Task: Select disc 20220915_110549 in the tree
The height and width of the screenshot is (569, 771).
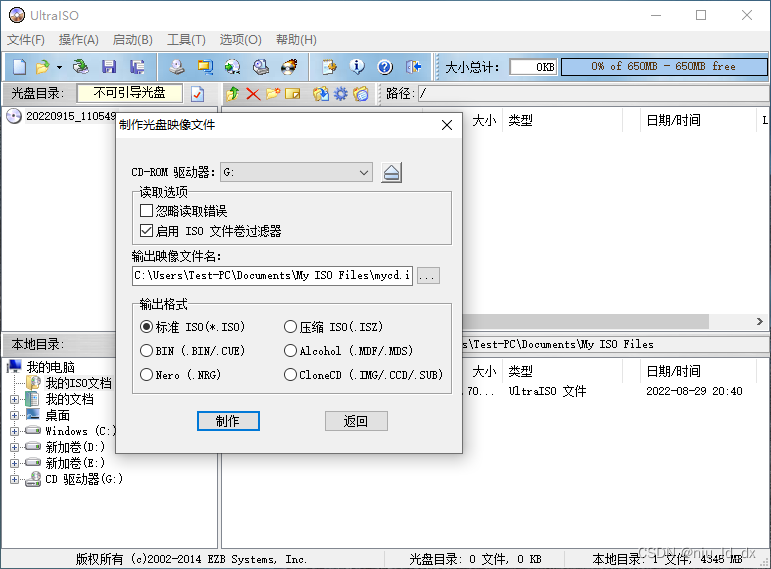Action: [71, 116]
